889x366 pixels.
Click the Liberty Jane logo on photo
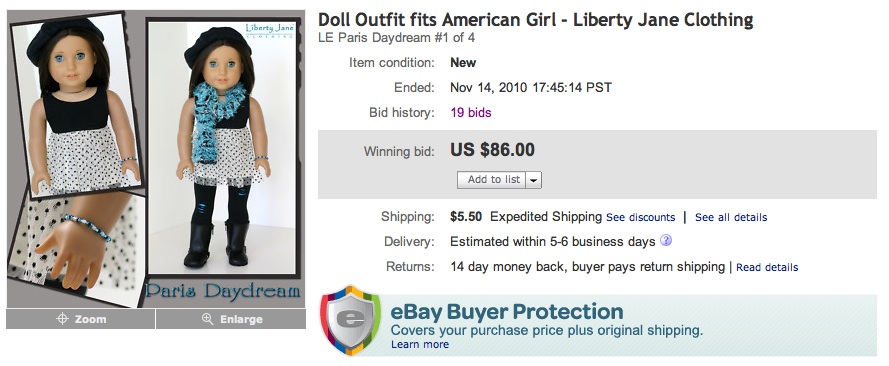pyautogui.click(x=269, y=29)
